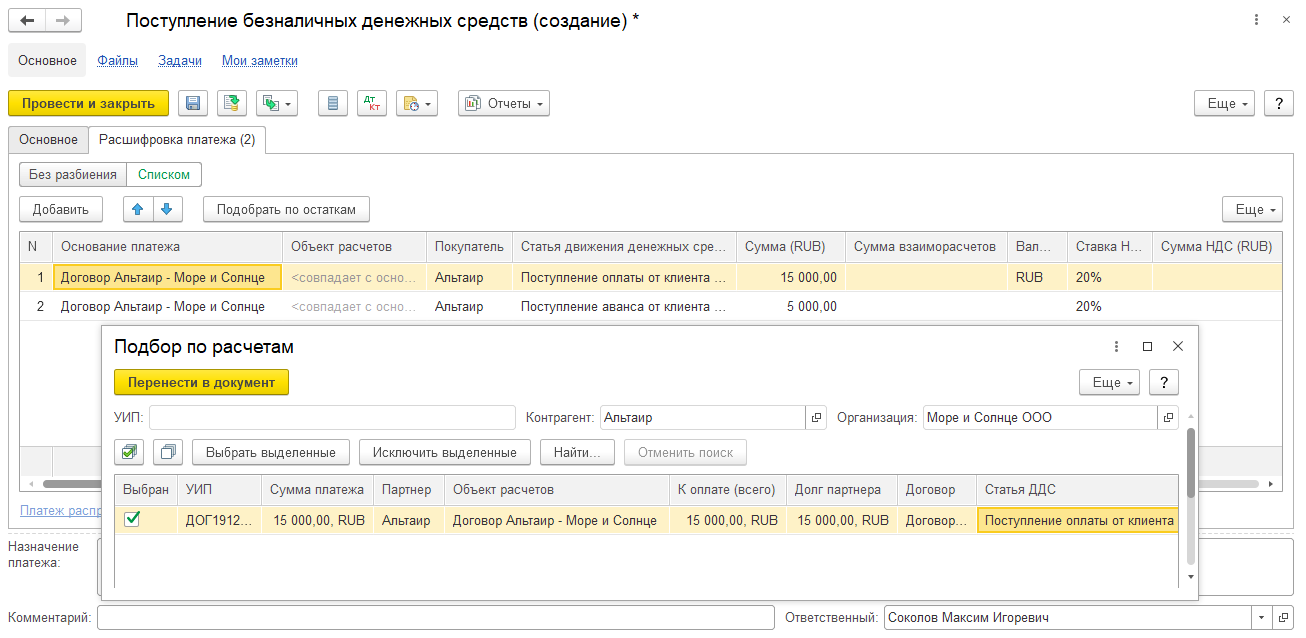
Task: Click the Добавить button
Action: [61, 209]
